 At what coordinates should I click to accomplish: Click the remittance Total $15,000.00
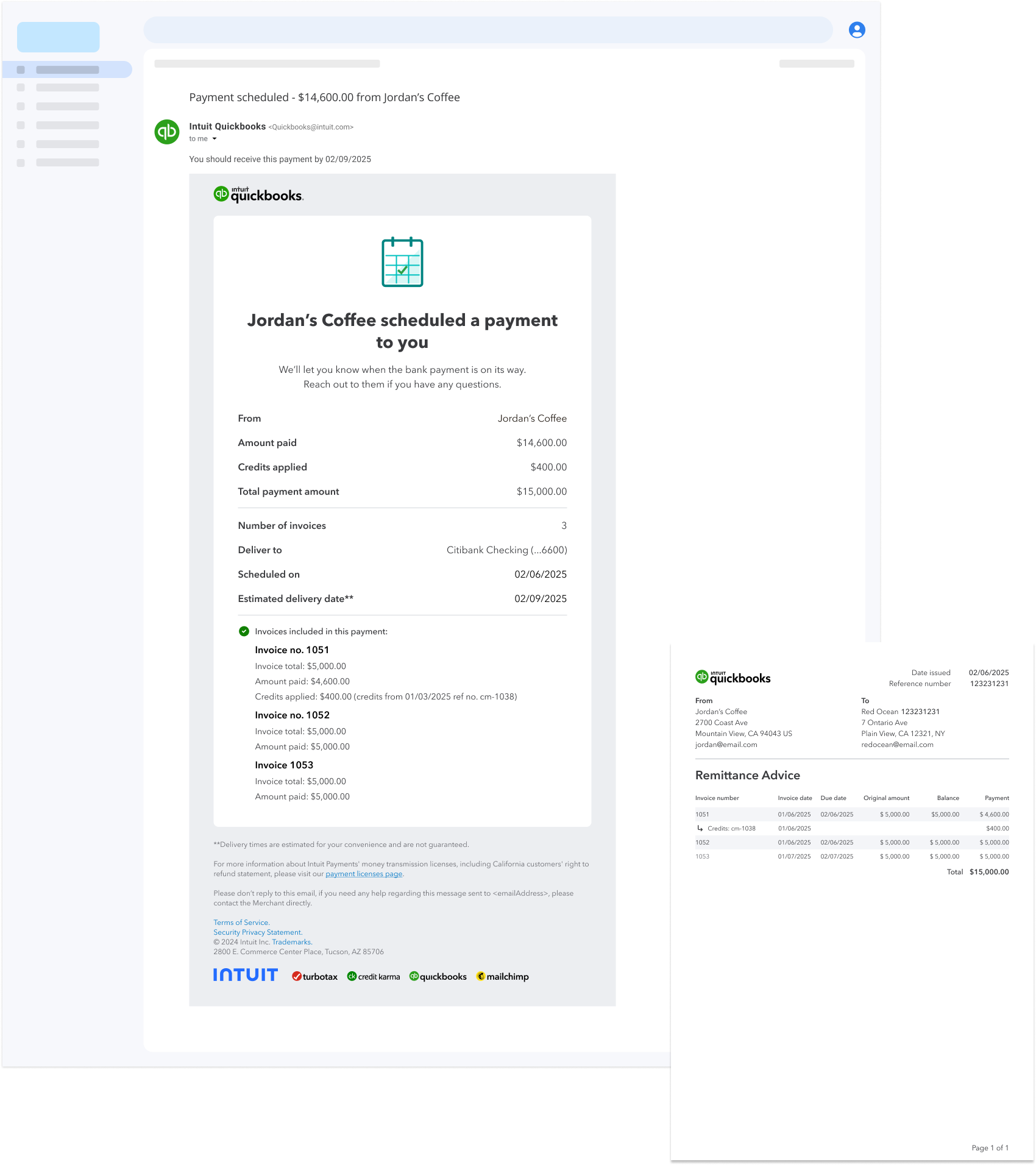tap(989, 872)
